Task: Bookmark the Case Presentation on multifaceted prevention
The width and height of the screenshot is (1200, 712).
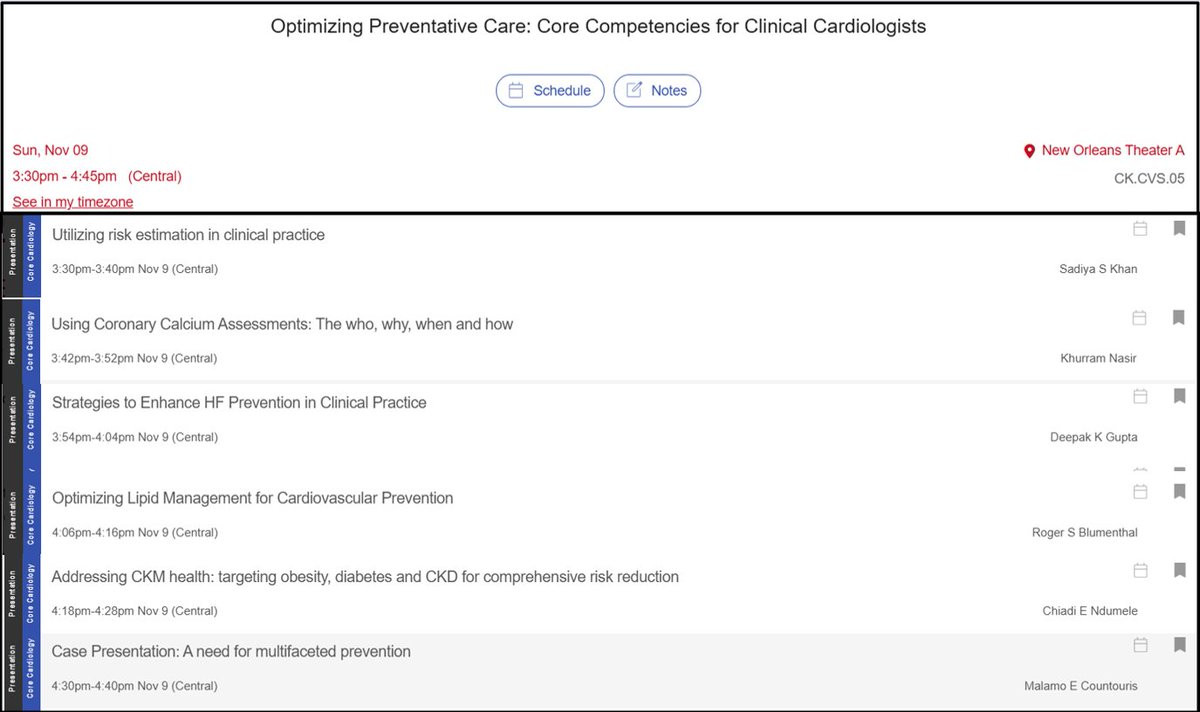Action: click(1179, 645)
